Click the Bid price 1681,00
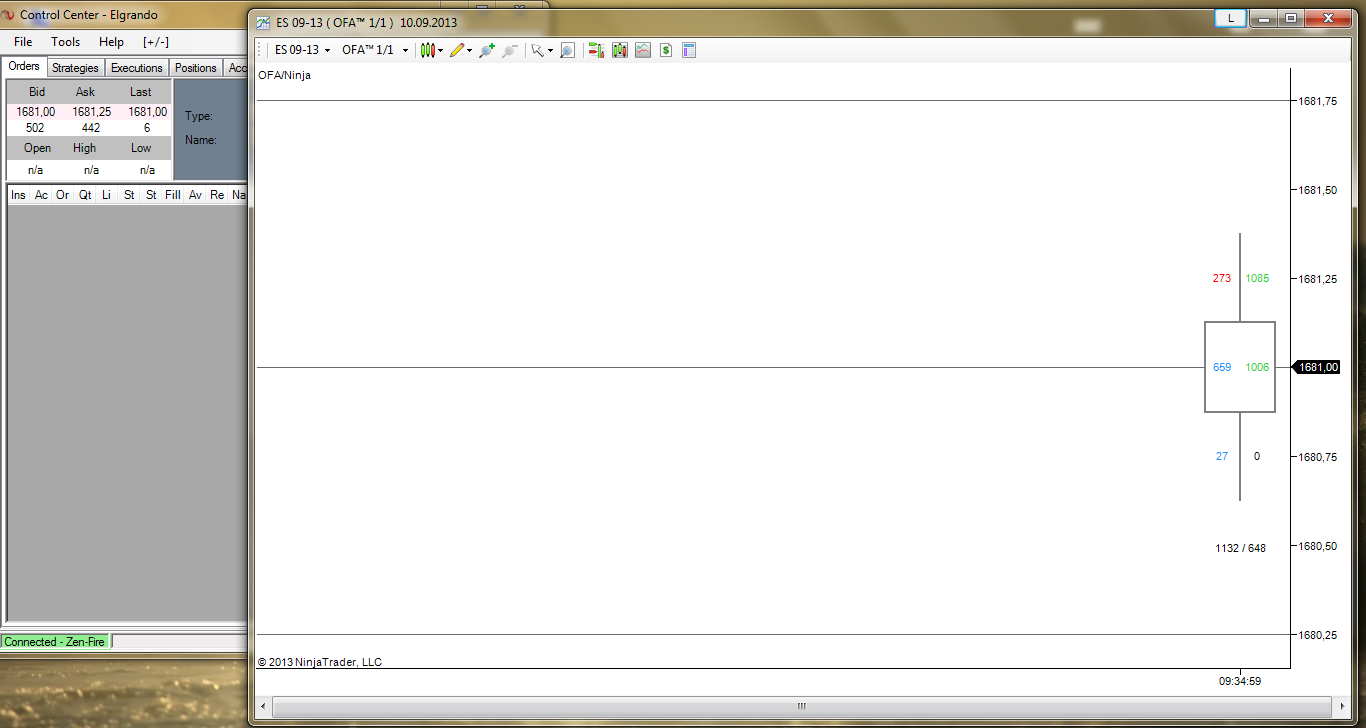This screenshot has height=728, width=1366. coord(36,112)
